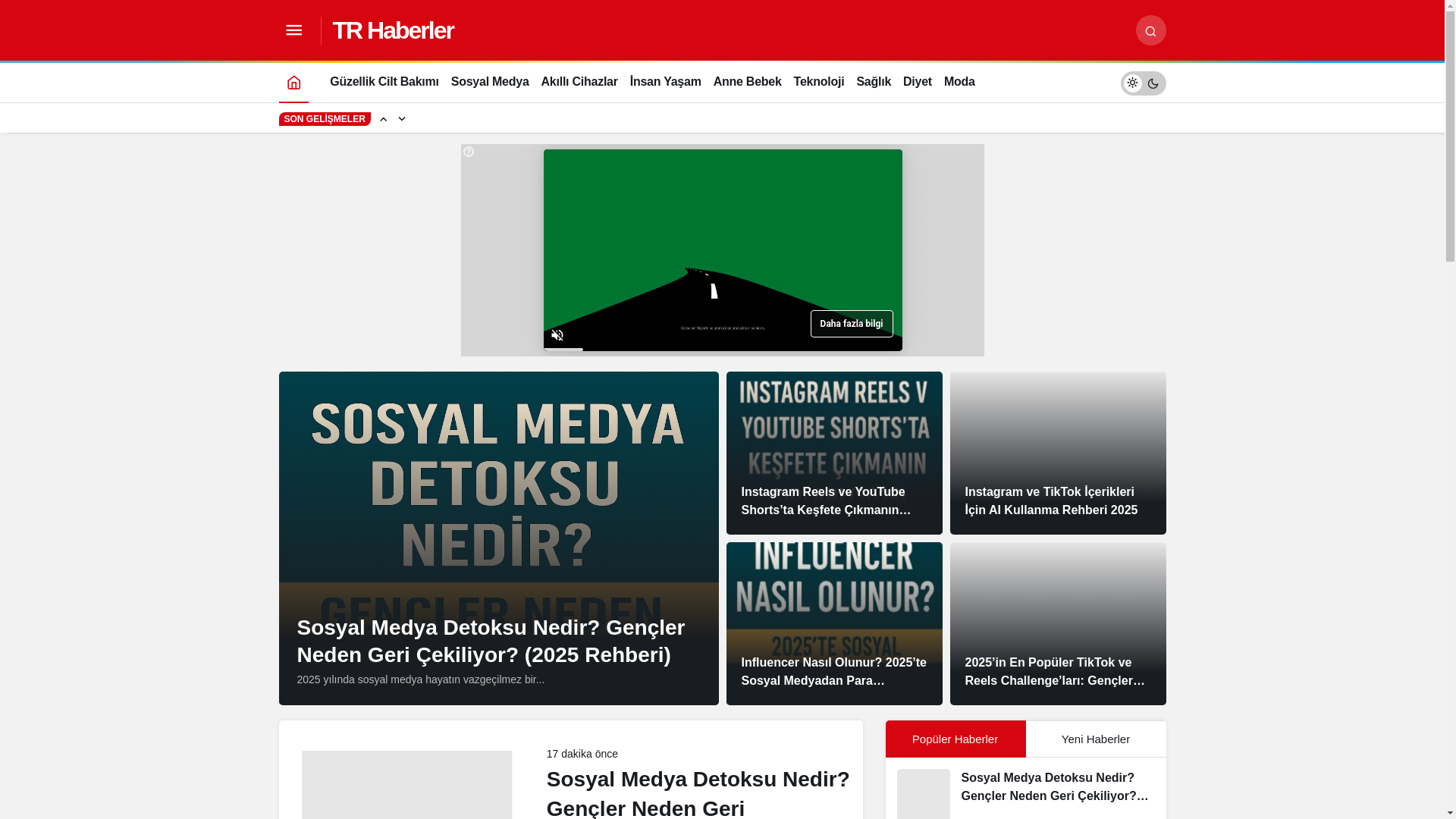Click SON GELİŞMELER label
This screenshot has height=819, width=1456.
pos(325,119)
